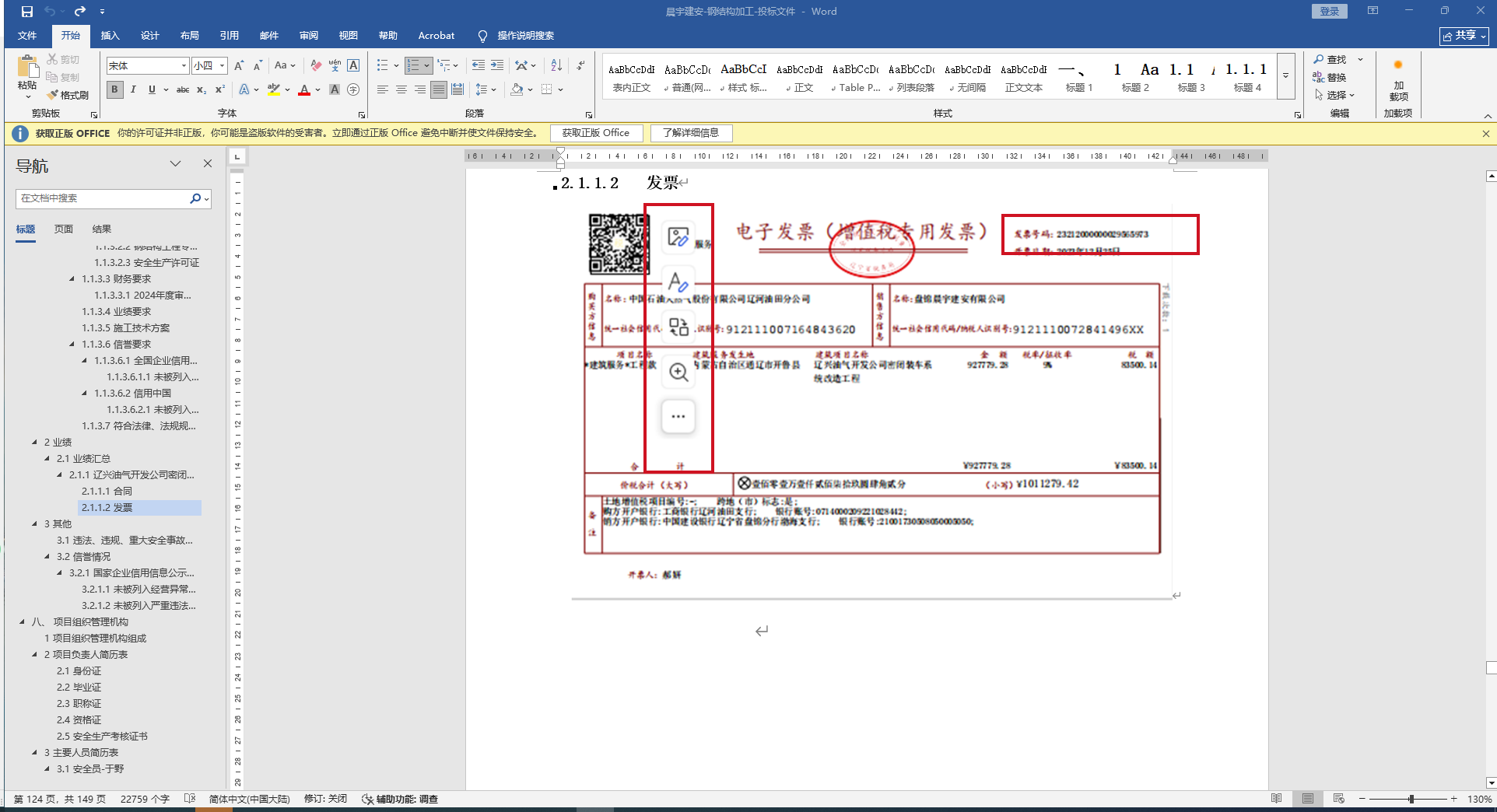Click the 获取正版 Office button
This screenshot has width=1497, height=812.
tap(596, 133)
